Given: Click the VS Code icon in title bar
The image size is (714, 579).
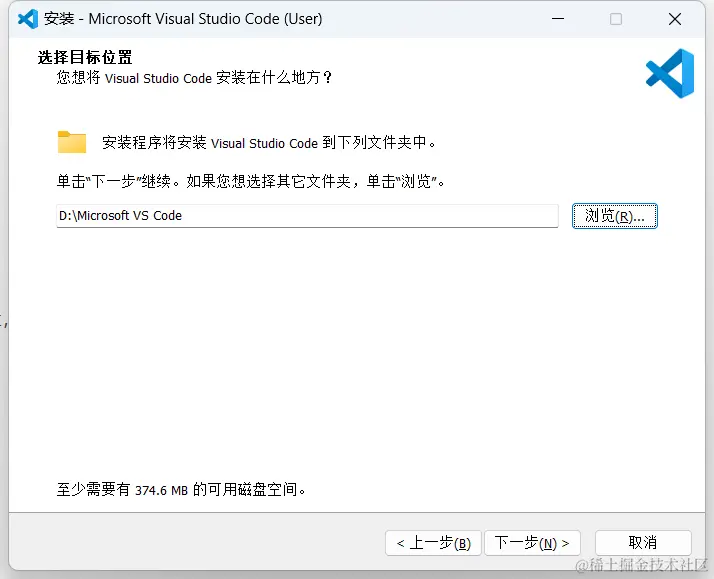Looking at the screenshot, I should 28,19.
